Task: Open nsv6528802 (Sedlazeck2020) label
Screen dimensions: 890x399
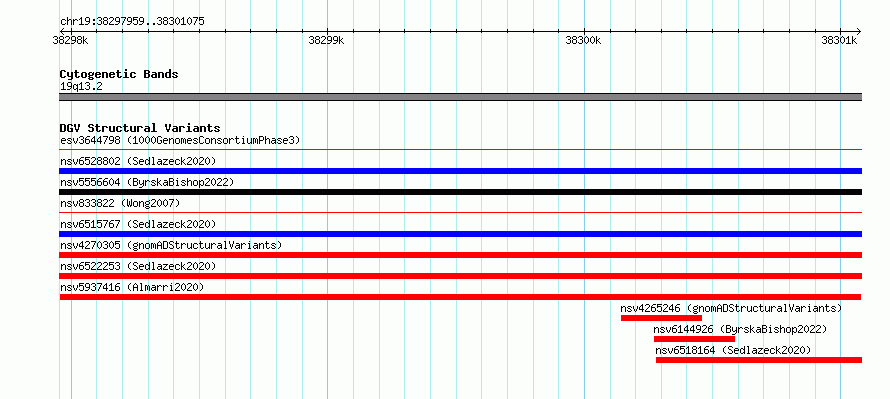Action: point(138,161)
